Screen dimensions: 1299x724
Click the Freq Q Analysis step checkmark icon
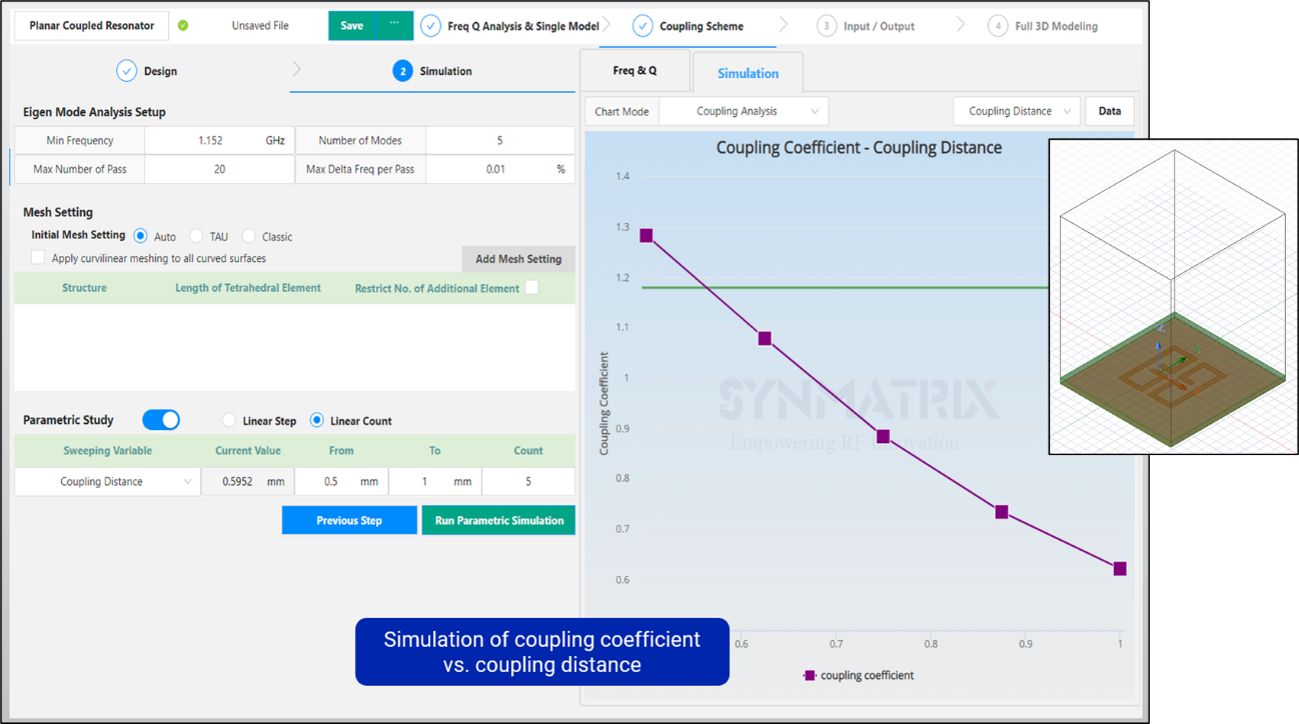coord(430,26)
